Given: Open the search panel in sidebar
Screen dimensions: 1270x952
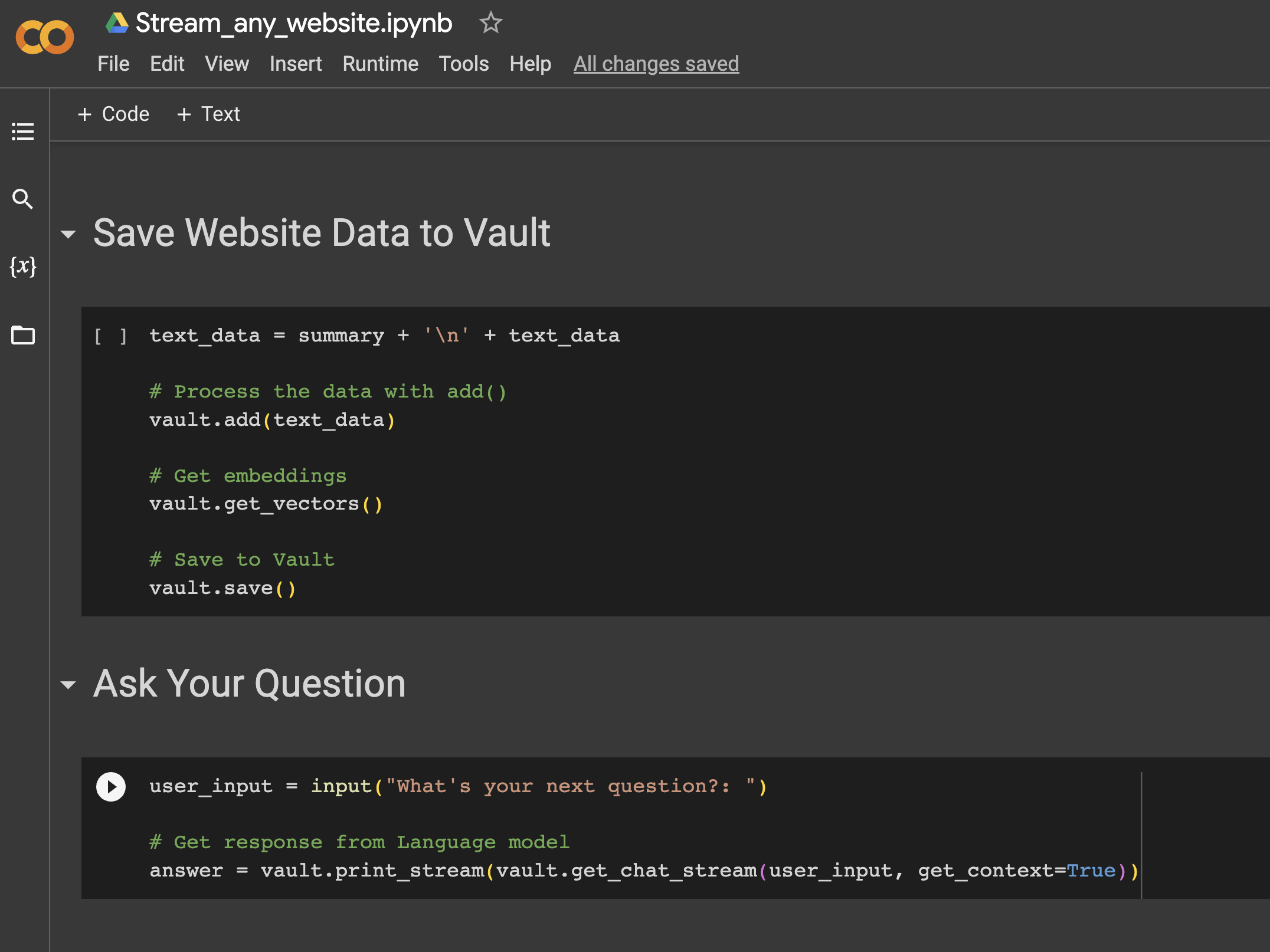Looking at the screenshot, I should 22,199.
